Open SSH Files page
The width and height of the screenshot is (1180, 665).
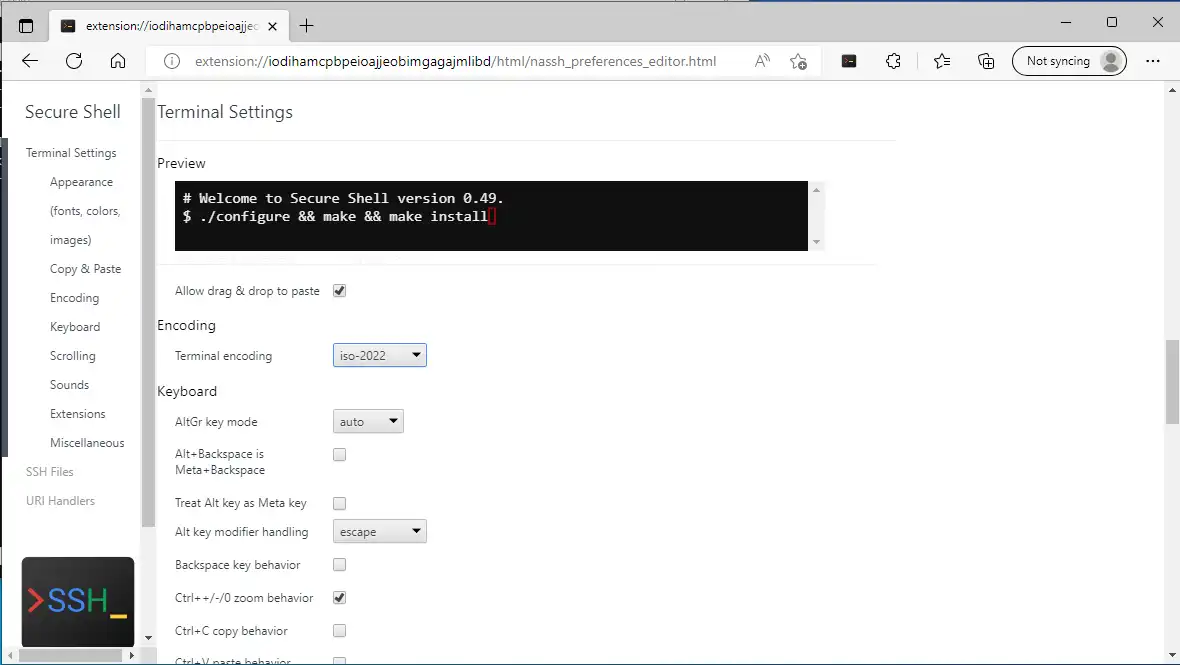(x=50, y=472)
